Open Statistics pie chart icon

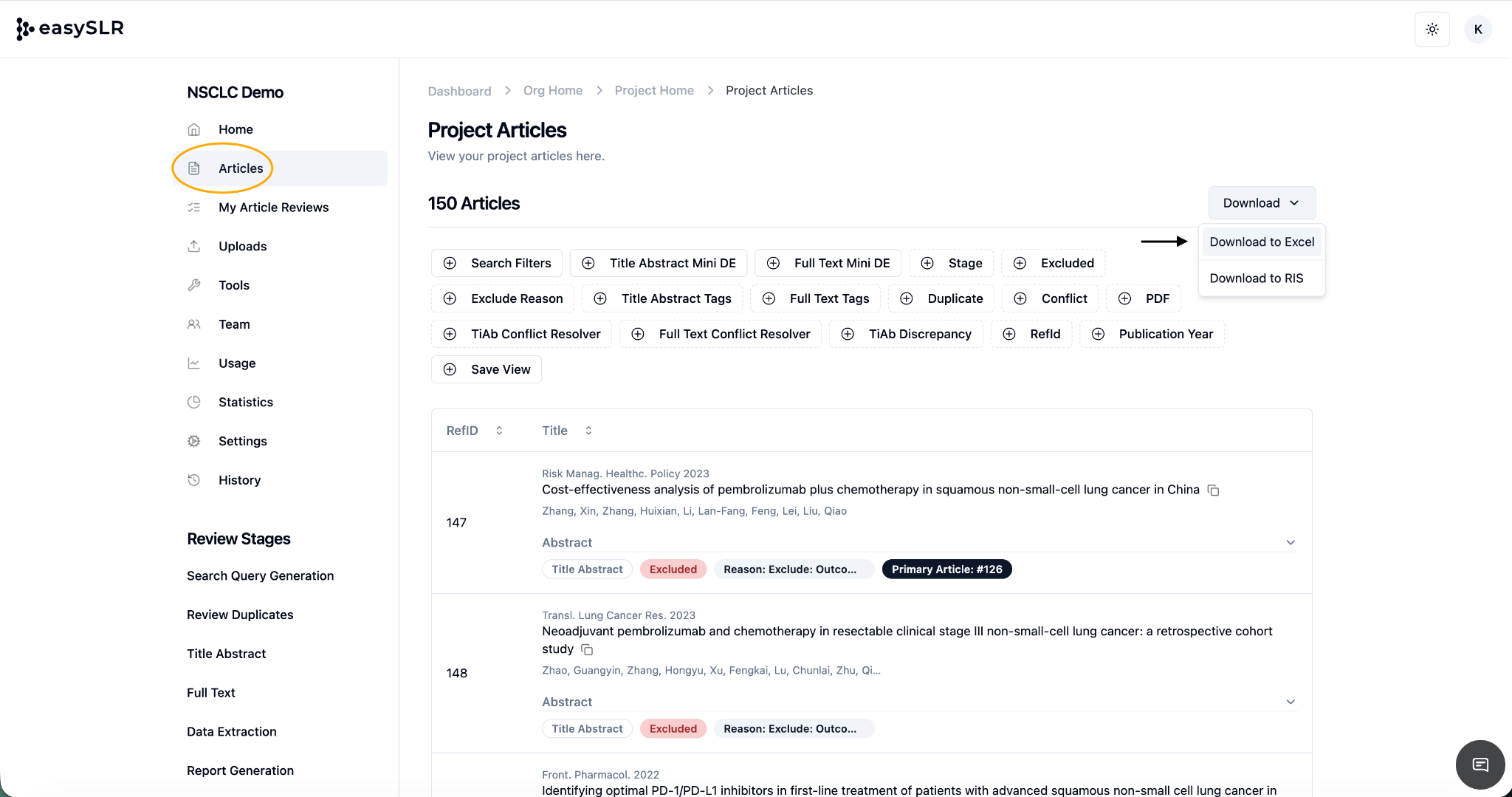[194, 402]
